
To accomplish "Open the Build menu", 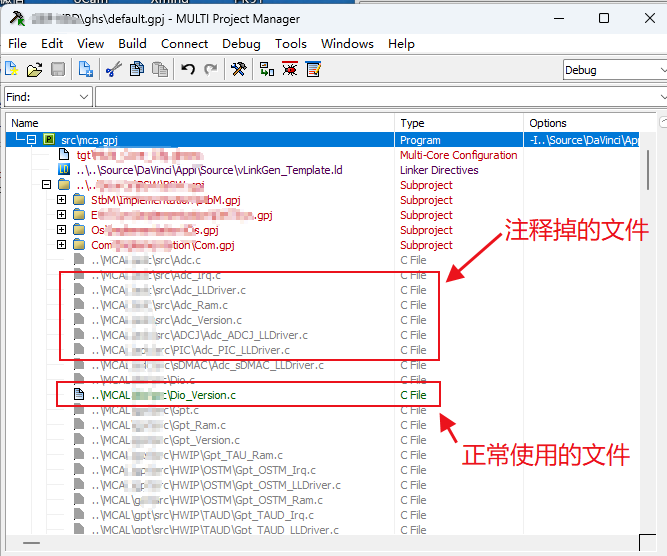I will [132, 43].
